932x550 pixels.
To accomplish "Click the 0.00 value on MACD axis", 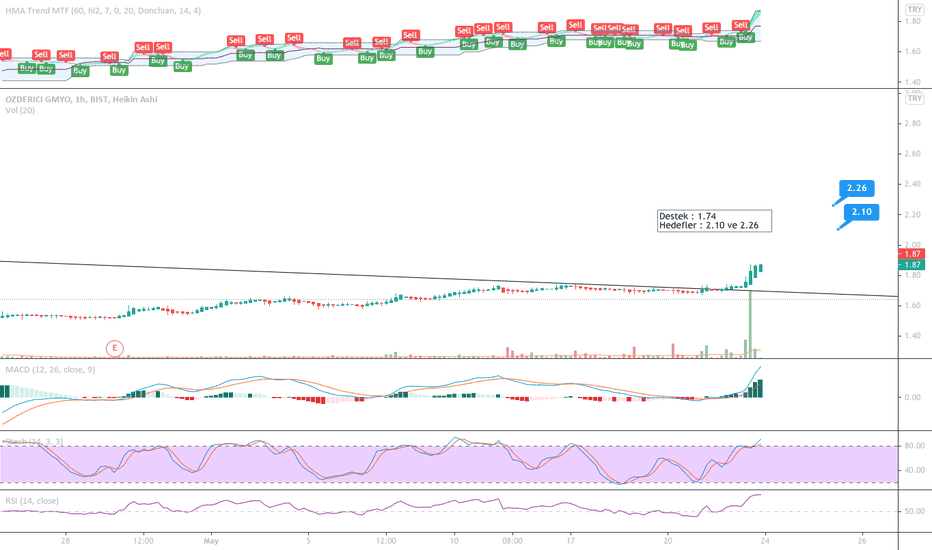I will coord(912,397).
